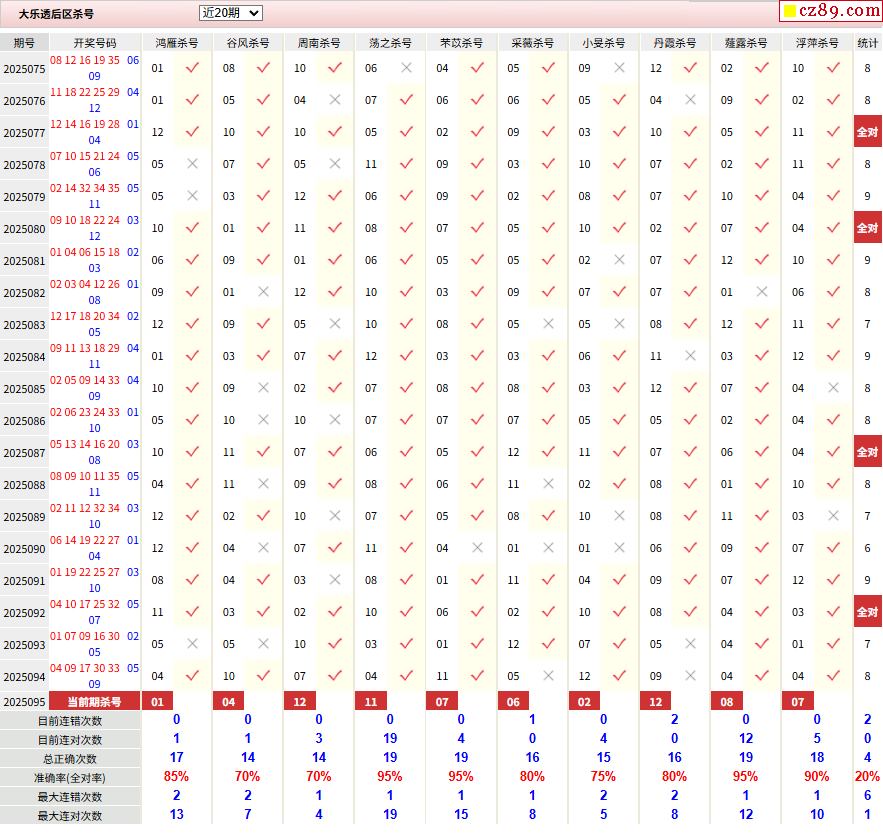Click the check mark in row 2025075 鸿雁杀号
Image resolution: width=883 pixels, height=834 pixels.
point(193,68)
